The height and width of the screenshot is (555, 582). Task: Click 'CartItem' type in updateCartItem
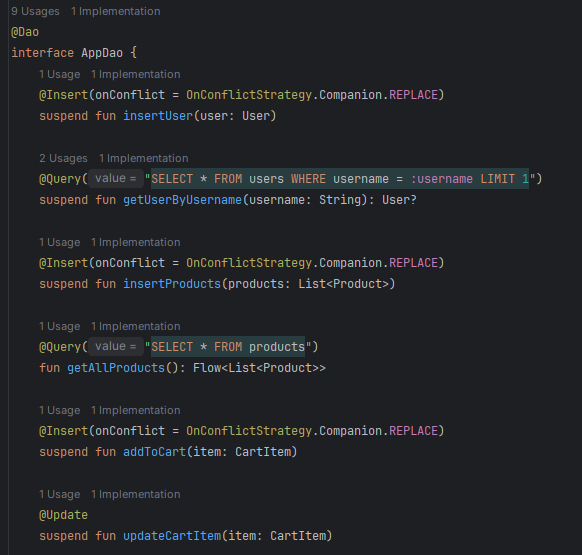[298, 536]
